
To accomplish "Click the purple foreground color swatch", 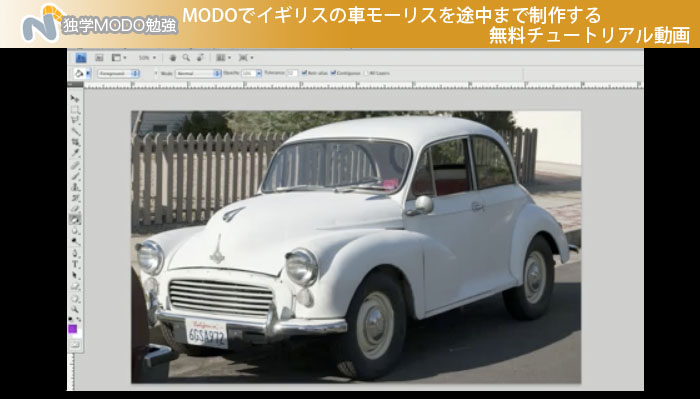I will pyautogui.click(x=72, y=329).
